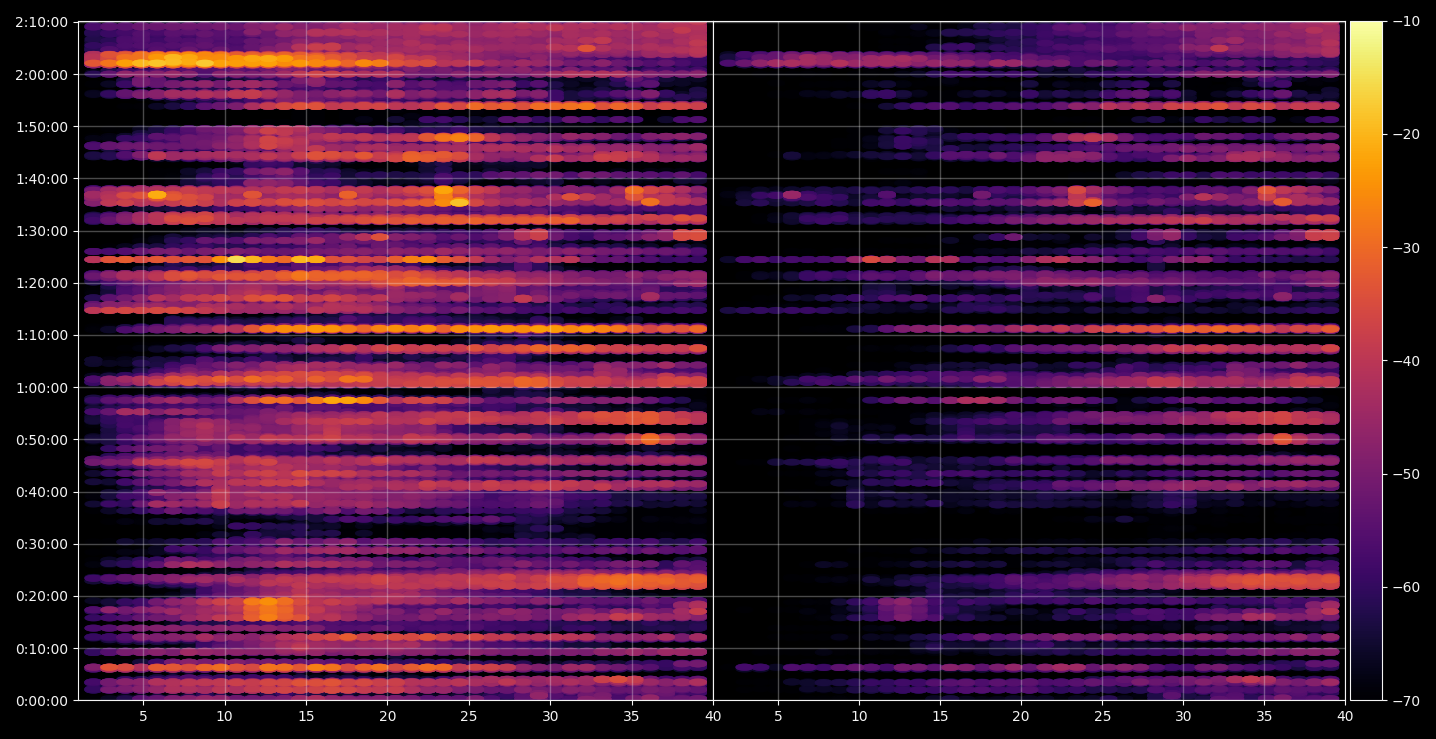Click the 0:40:00 time axis label
1436x739 pixels.
42,492
